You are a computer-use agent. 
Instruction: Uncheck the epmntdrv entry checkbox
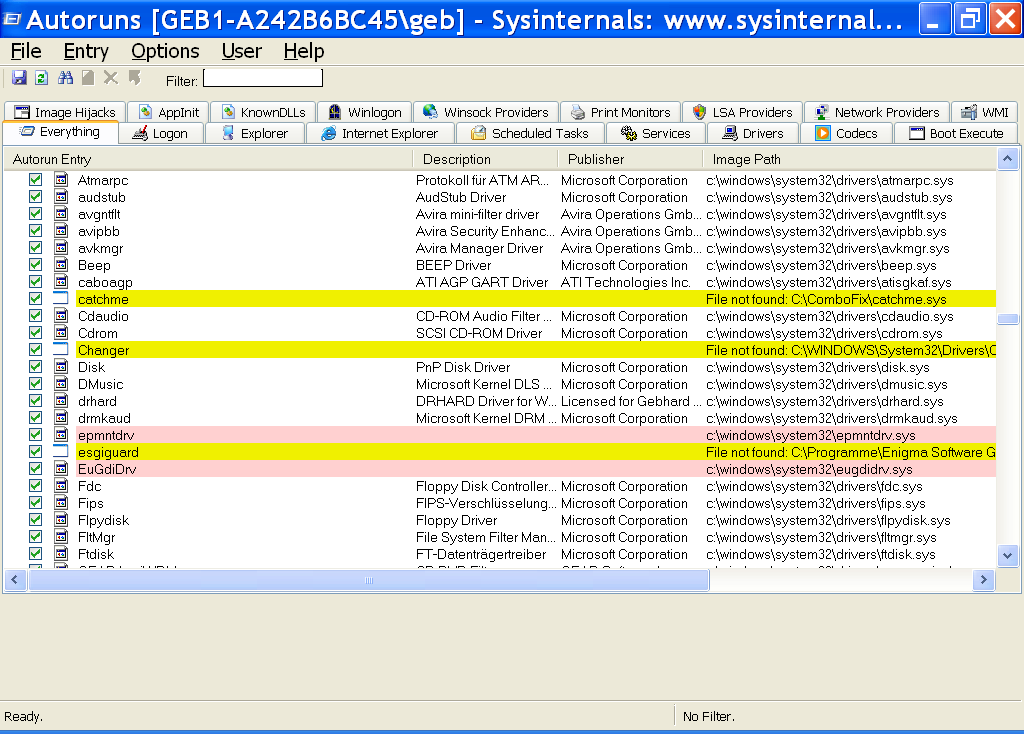35,434
